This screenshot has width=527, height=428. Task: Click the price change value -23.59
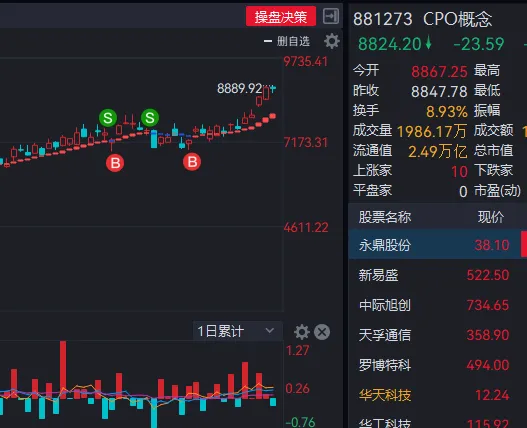pyautogui.click(x=479, y=44)
